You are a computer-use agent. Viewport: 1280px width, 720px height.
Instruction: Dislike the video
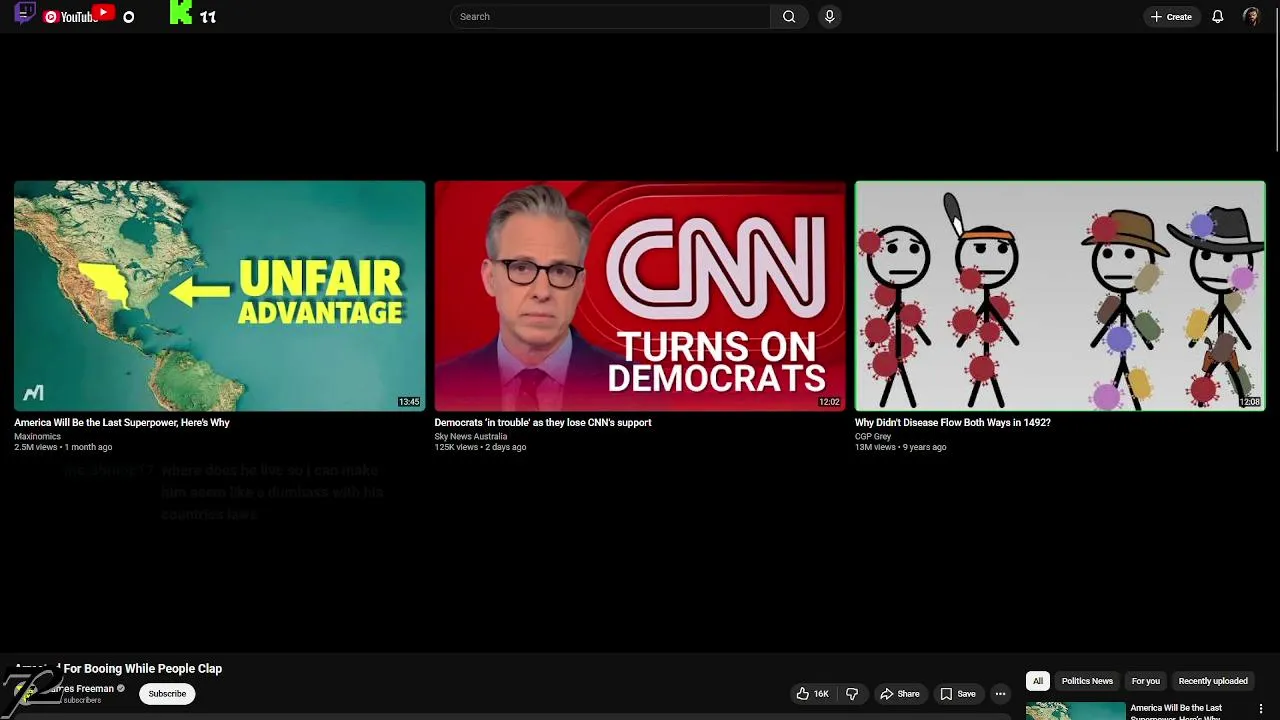[852, 693]
